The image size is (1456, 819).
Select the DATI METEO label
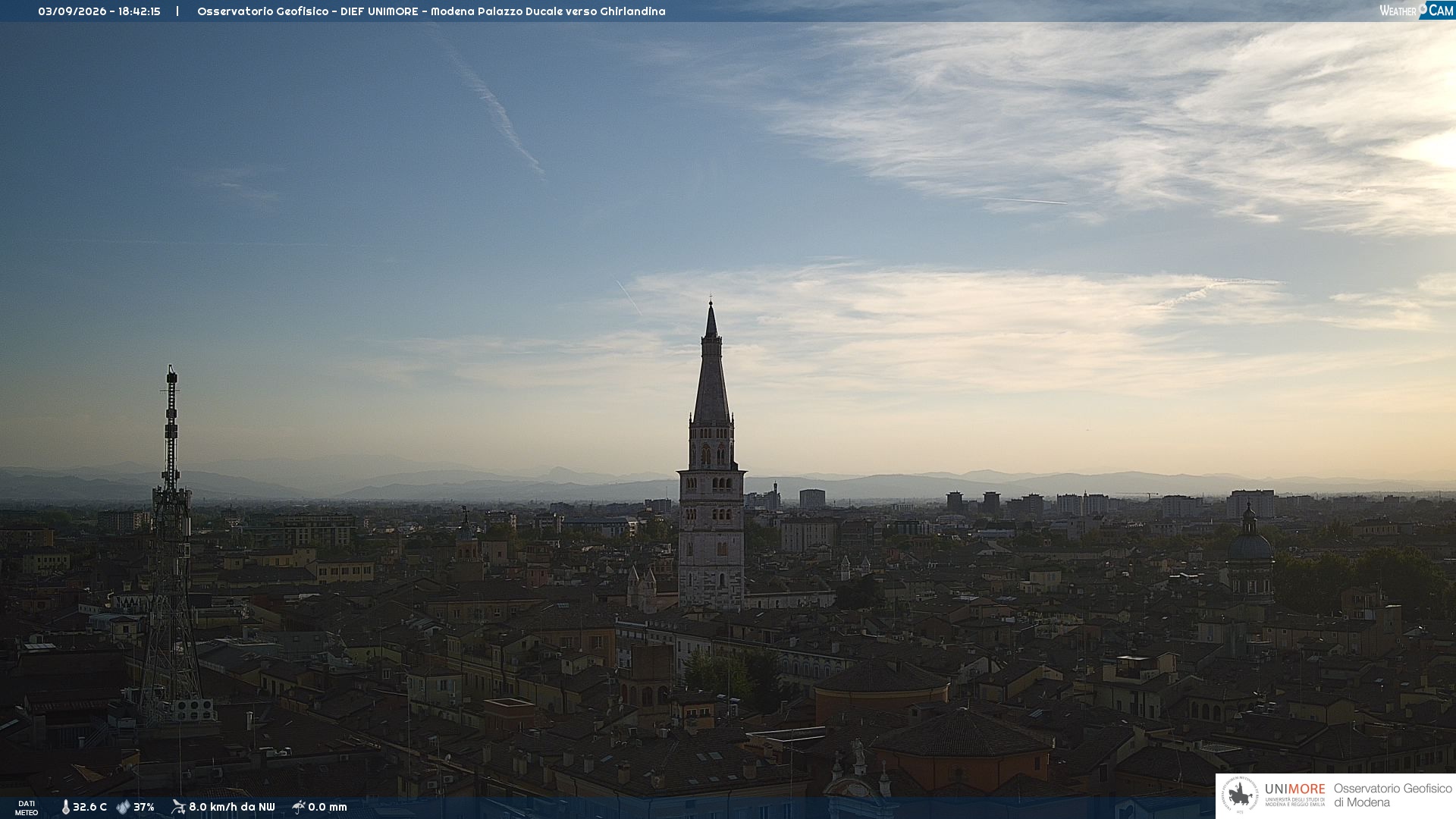[x=27, y=808]
